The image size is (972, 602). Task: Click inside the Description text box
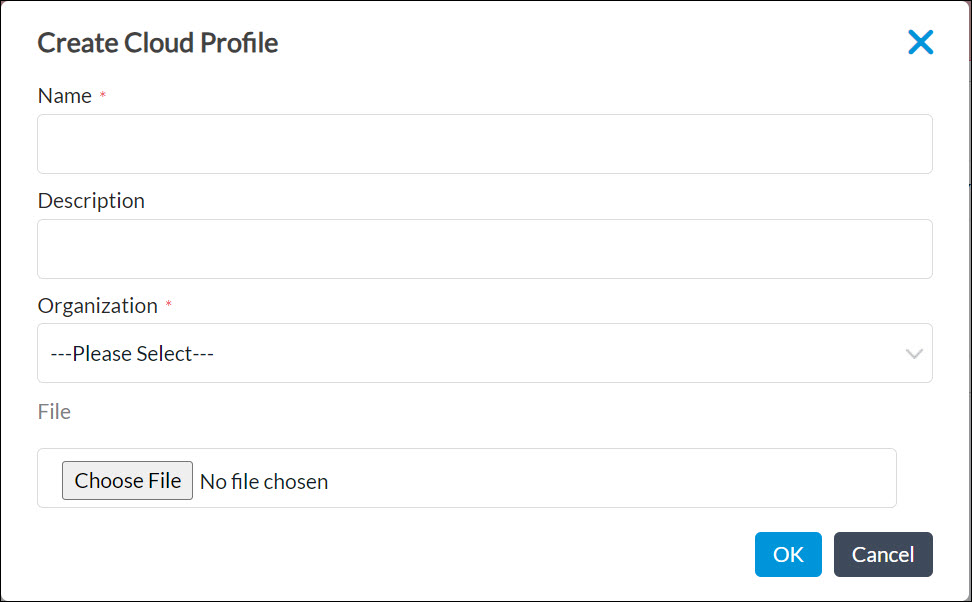(x=485, y=248)
